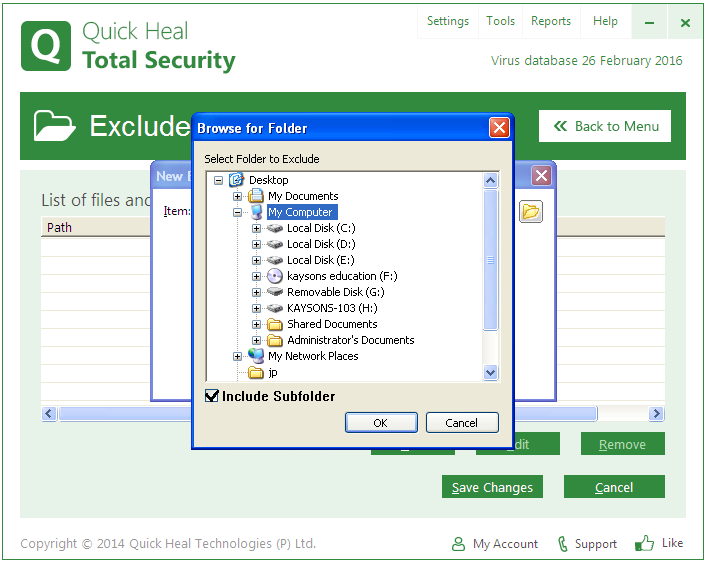This screenshot has height=563, width=706.
Task: Click the Support phone icon
Action: [564, 544]
